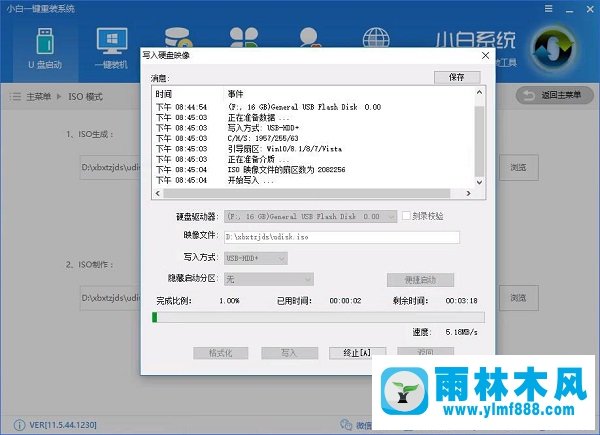Click the log horizontal scroll left arrow

(158, 194)
